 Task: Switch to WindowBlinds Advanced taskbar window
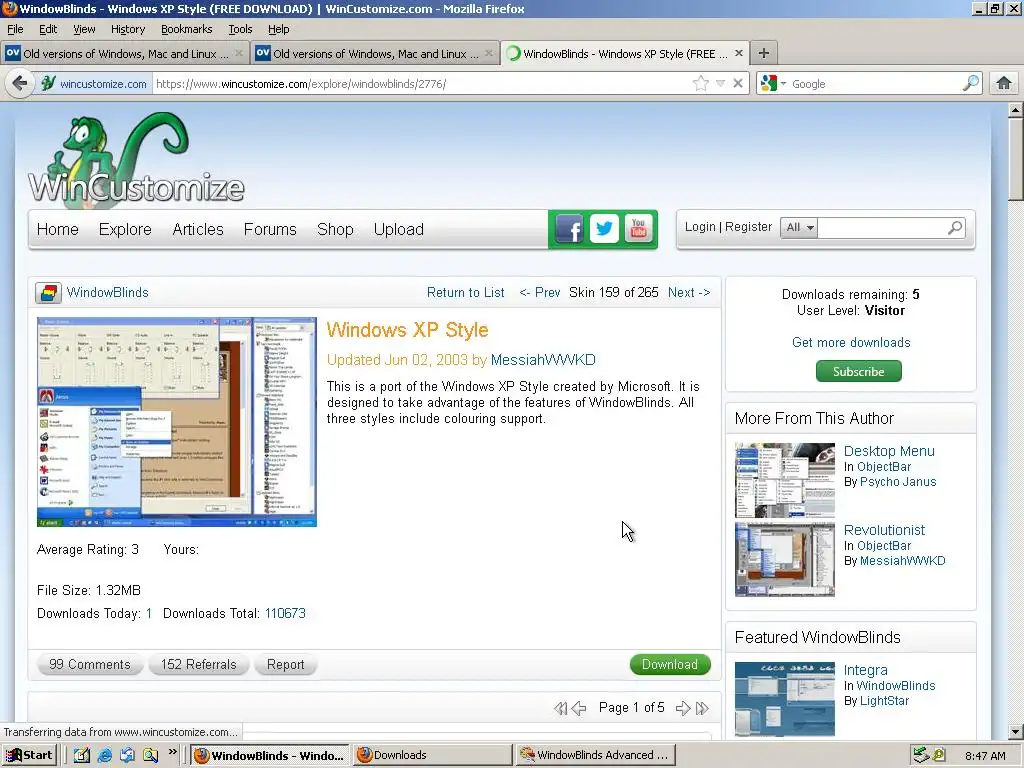(594, 755)
